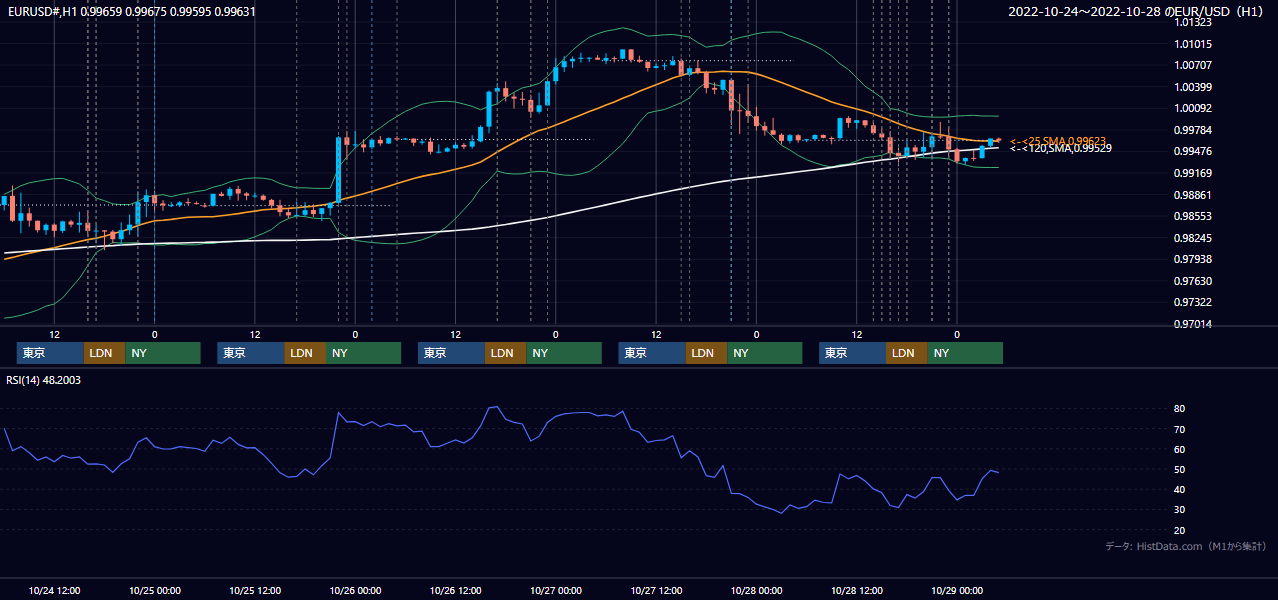Click price axis value 0.98245

tap(1192, 238)
